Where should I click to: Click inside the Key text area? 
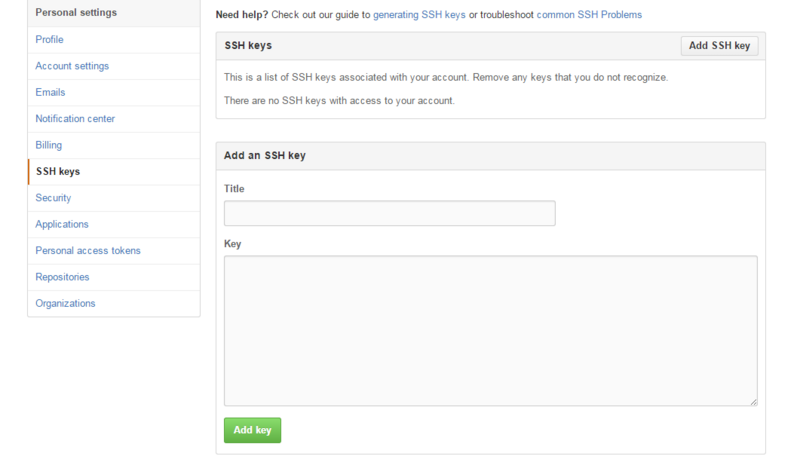click(490, 330)
